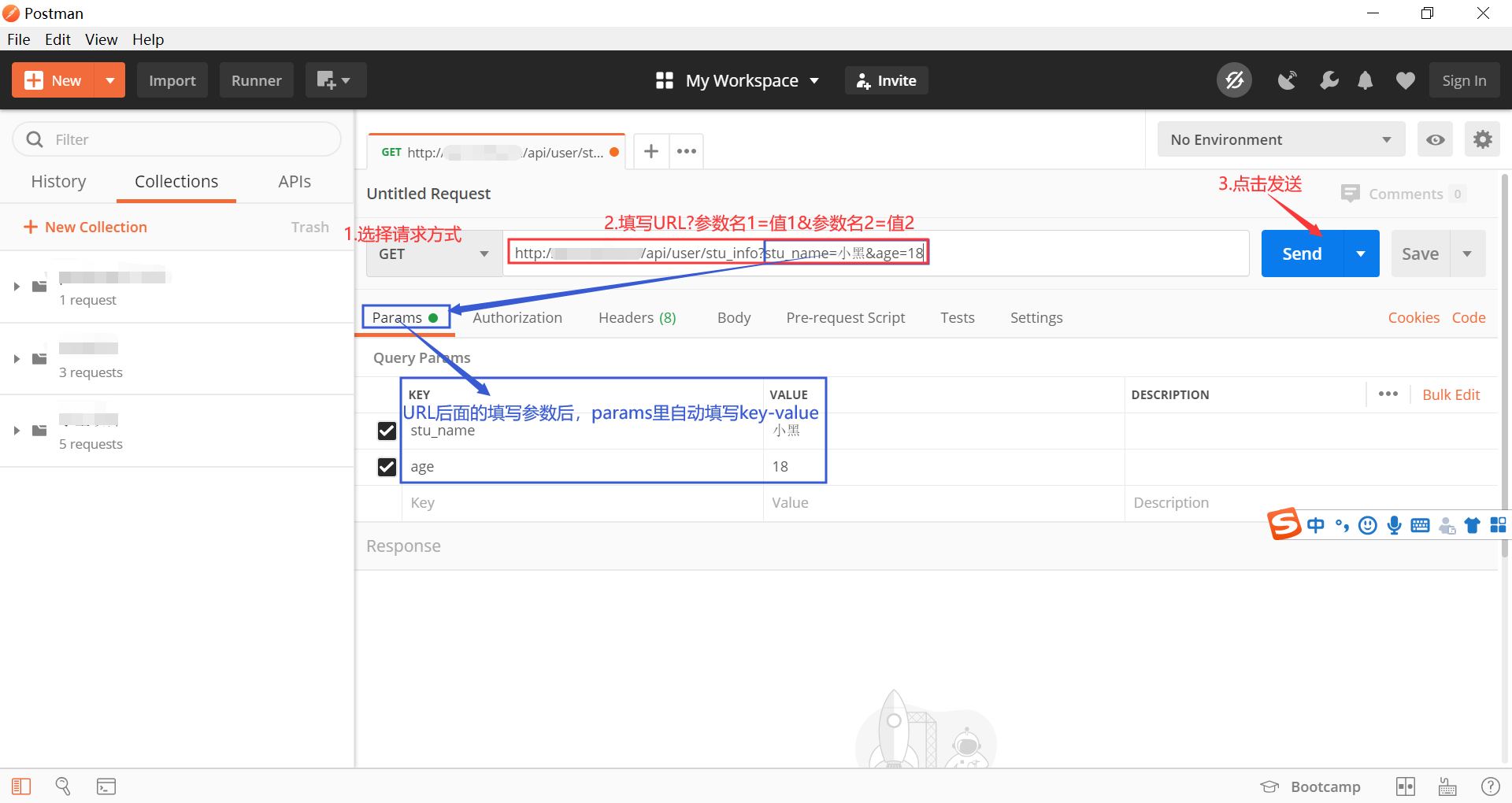
Task: Open the help question mark icon
Action: point(1491,786)
